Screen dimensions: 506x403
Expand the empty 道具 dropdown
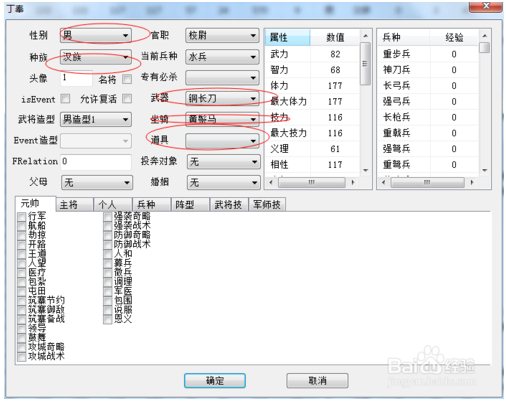pos(222,141)
